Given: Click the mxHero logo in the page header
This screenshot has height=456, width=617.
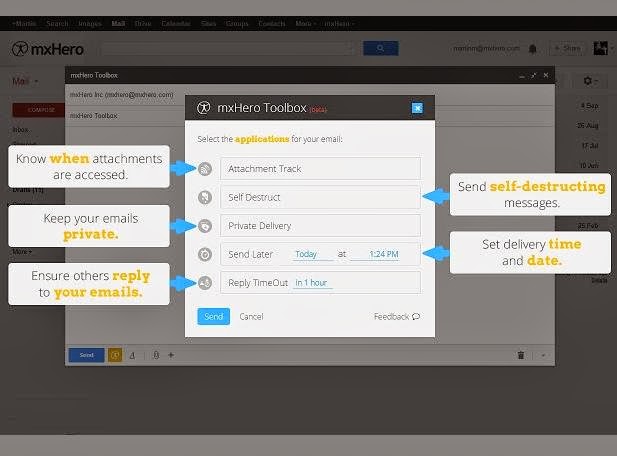Looking at the screenshot, I should coord(47,49).
